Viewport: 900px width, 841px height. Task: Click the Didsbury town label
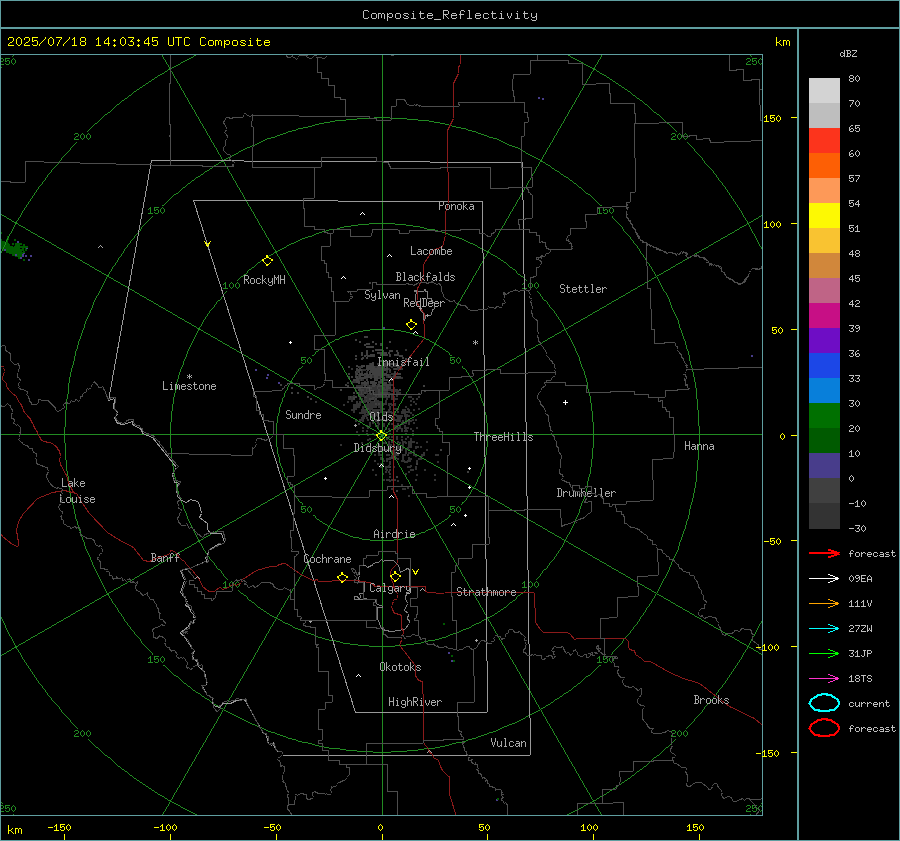click(x=377, y=448)
